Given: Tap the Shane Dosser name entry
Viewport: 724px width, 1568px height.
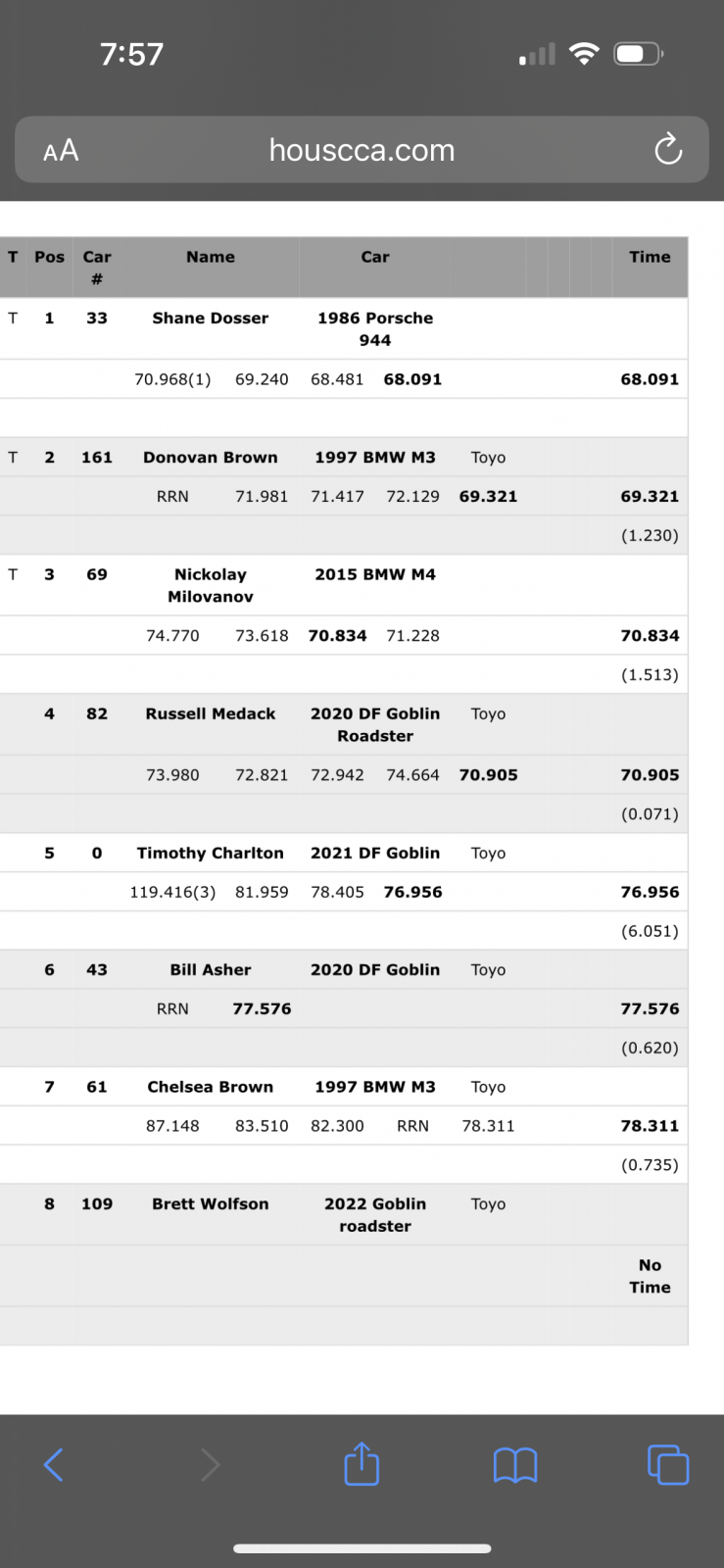Looking at the screenshot, I should coord(211,318).
